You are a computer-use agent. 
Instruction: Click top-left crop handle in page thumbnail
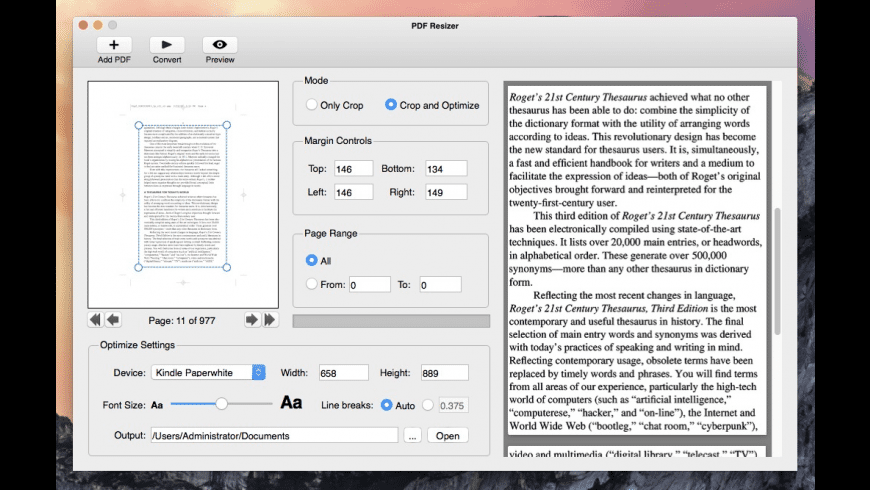click(x=139, y=125)
